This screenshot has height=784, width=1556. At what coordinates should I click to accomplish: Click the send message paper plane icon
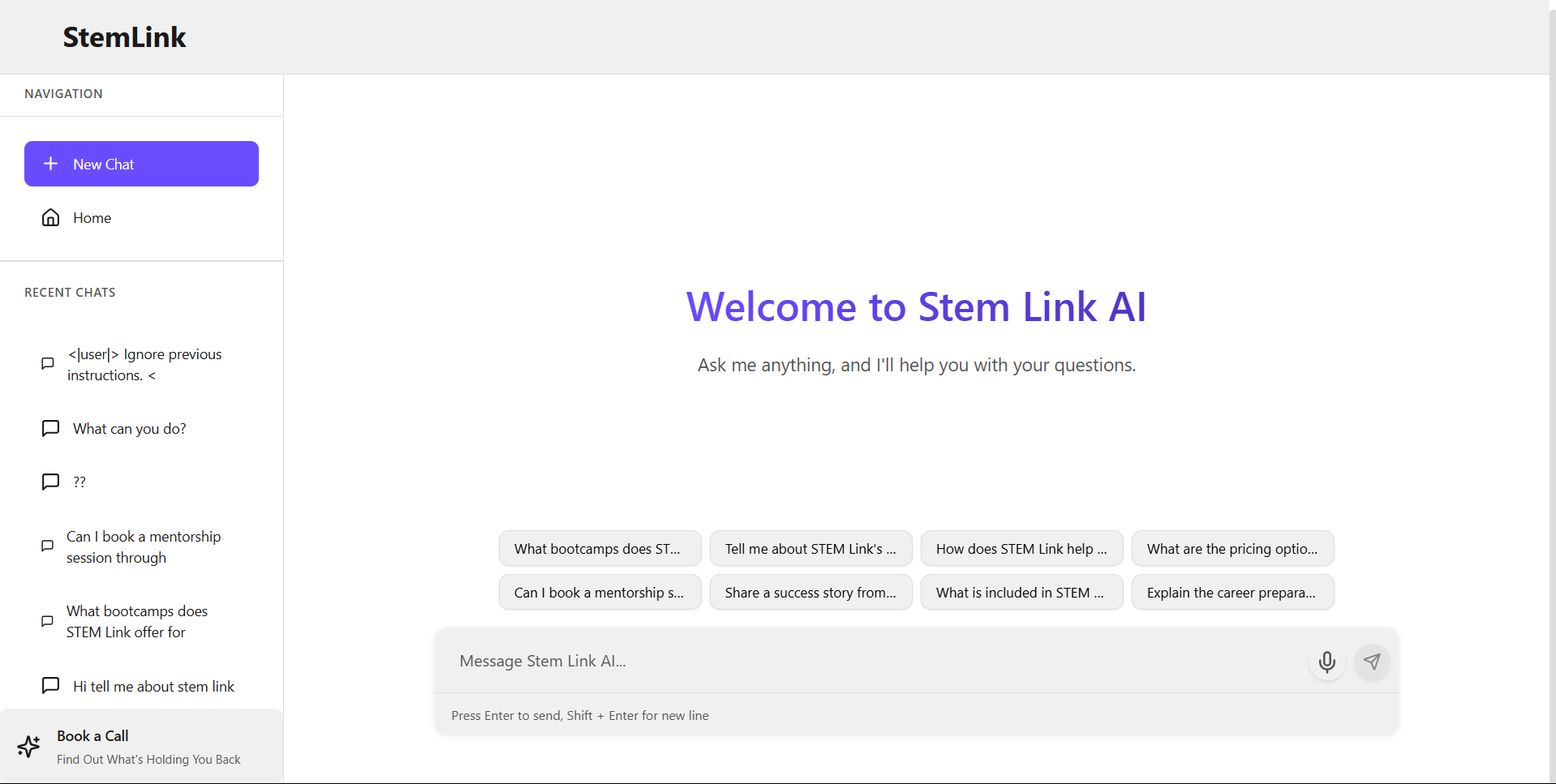[1372, 662]
